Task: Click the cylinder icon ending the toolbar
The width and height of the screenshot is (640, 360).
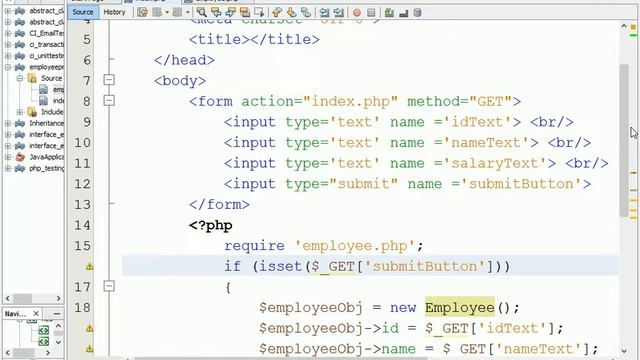Action: 417,13
